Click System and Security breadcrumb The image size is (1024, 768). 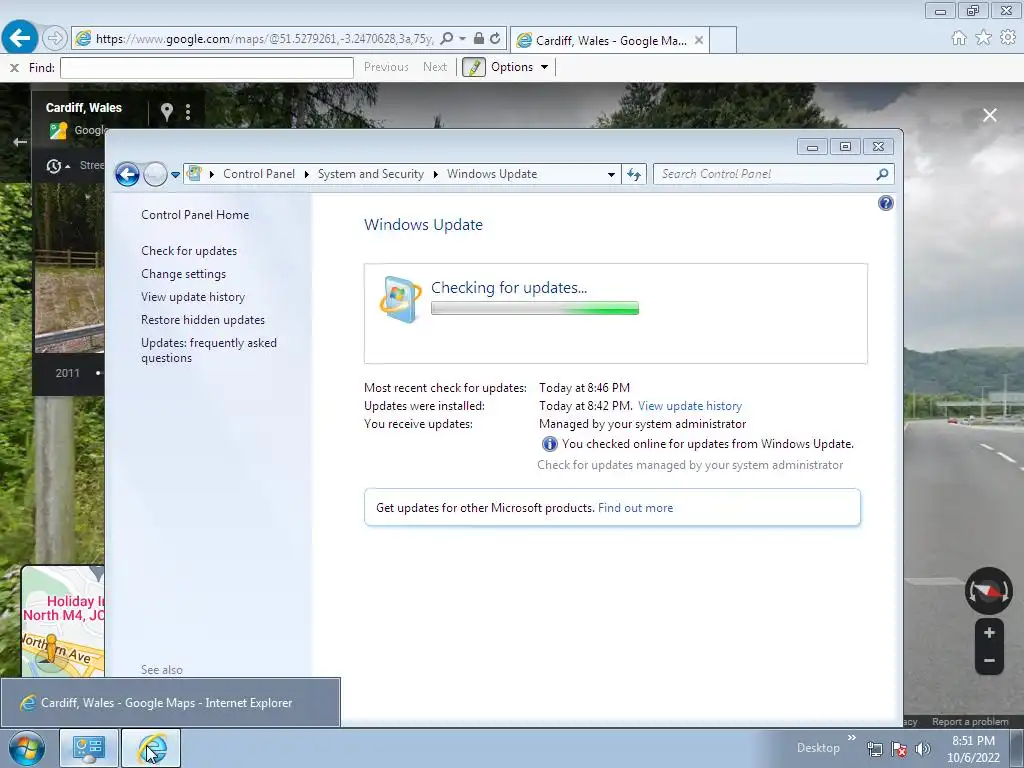tap(370, 174)
